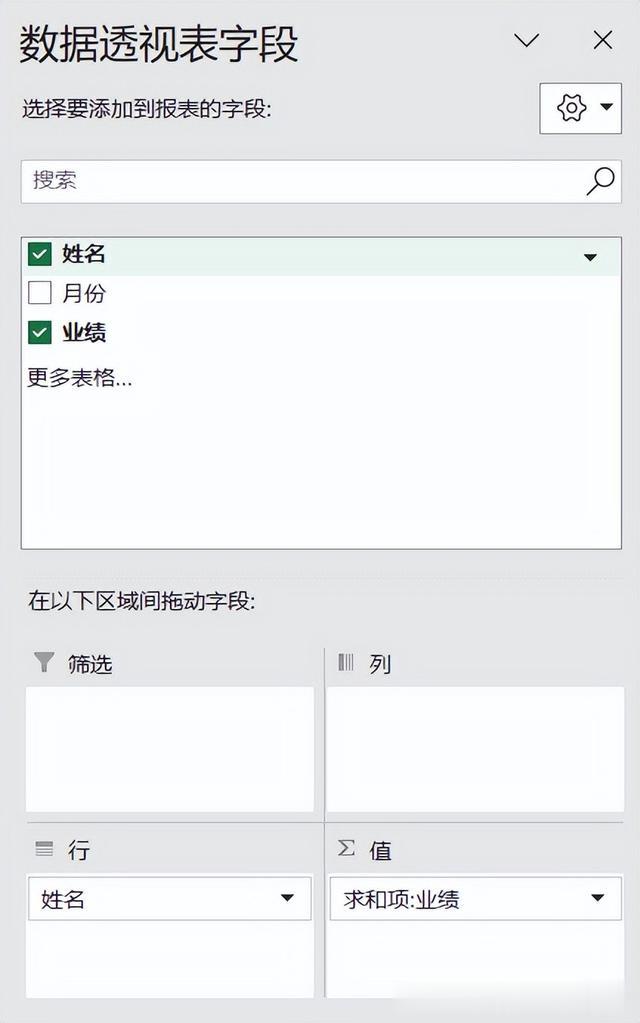This screenshot has width=640, height=1023.
Task: Uncheck the 姓名 field checkbox
Action: pyautogui.click(x=40, y=254)
